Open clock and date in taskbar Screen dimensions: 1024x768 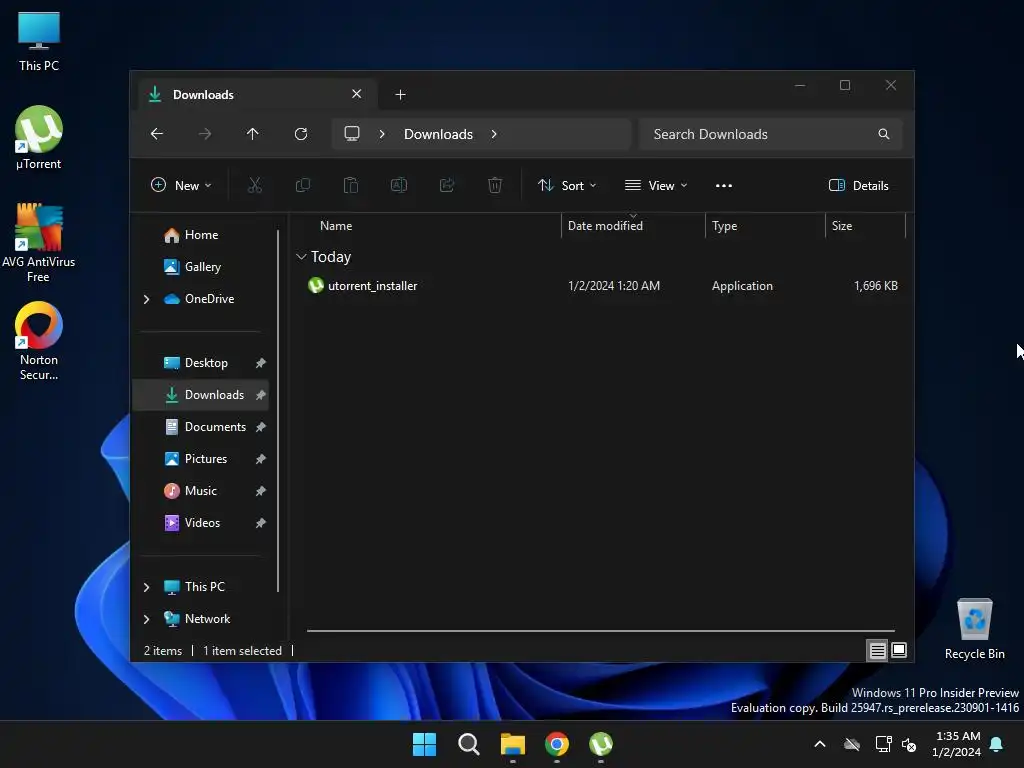957,744
